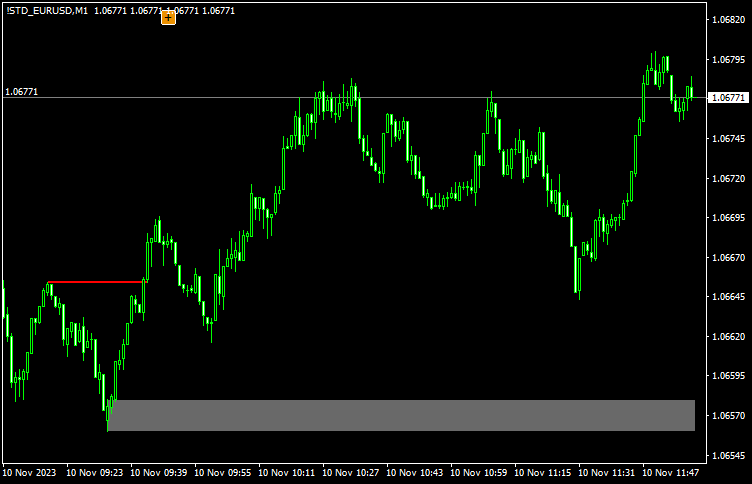The image size is (752, 484).
Task: Click the 1.06670 price axis label
Action: (727, 257)
